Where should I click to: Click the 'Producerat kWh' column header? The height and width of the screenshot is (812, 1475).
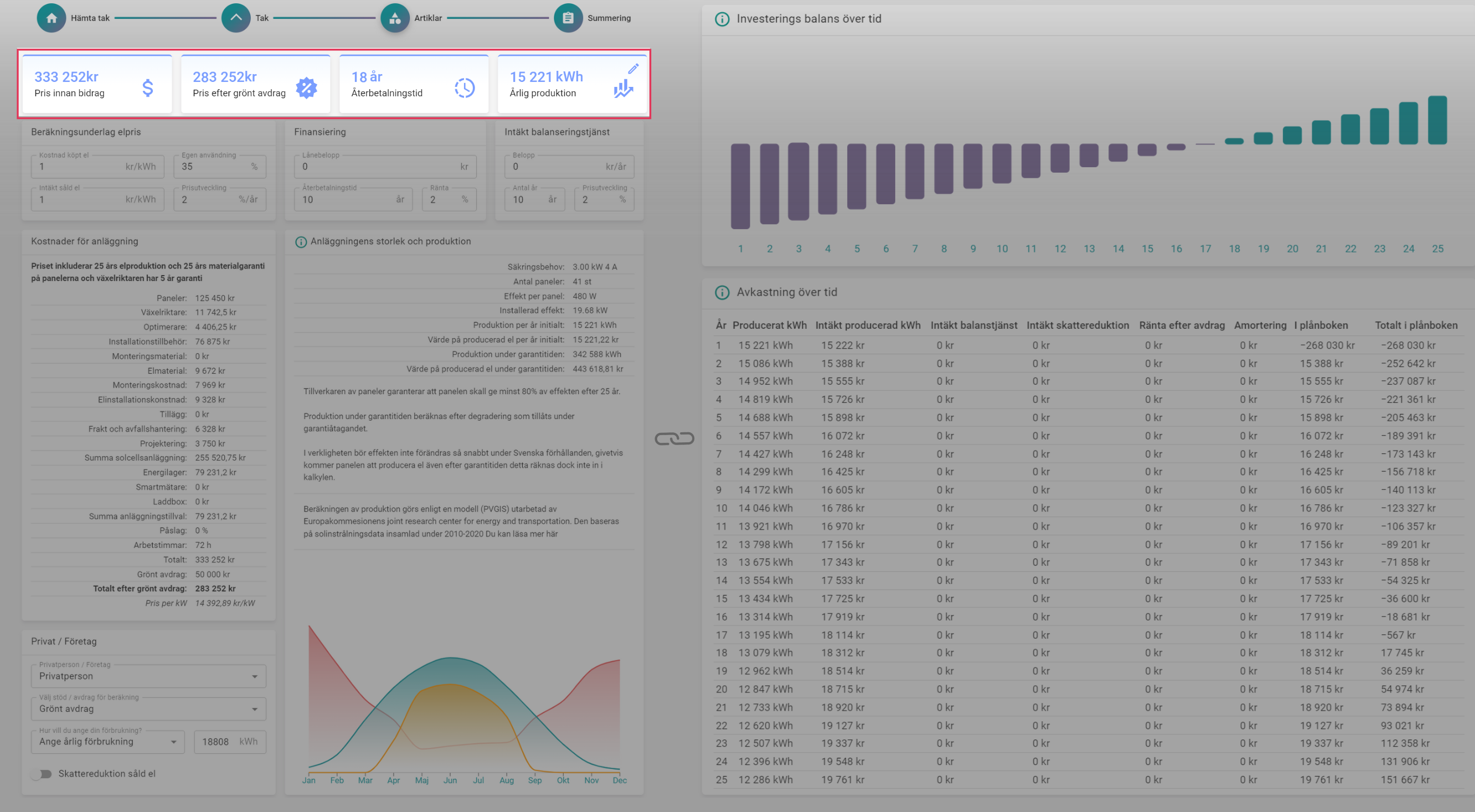pyautogui.click(x=770, y=325)
